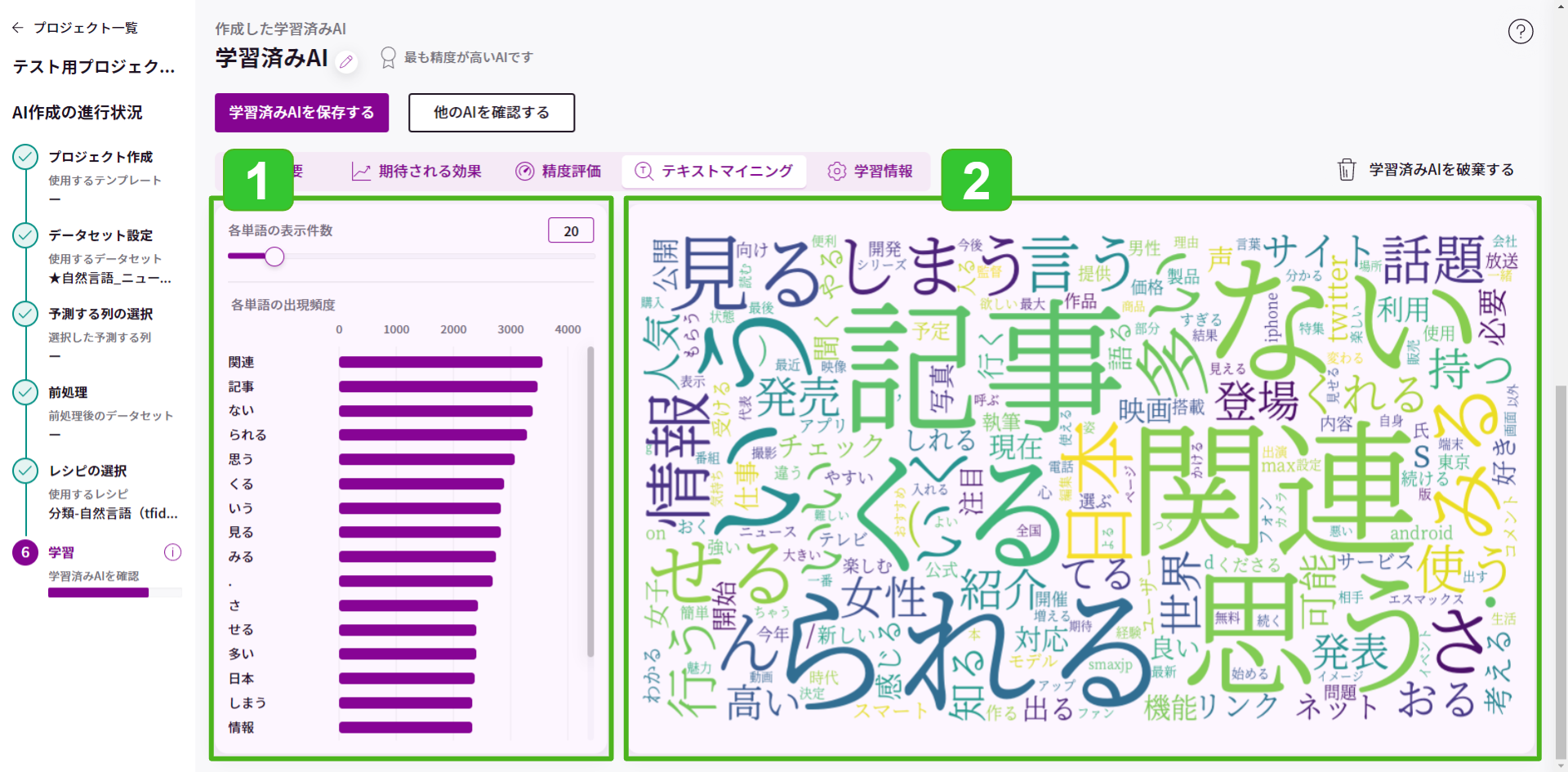Click the word label 見る in chart
The image size is (1568, 772).
click(241, 532)
